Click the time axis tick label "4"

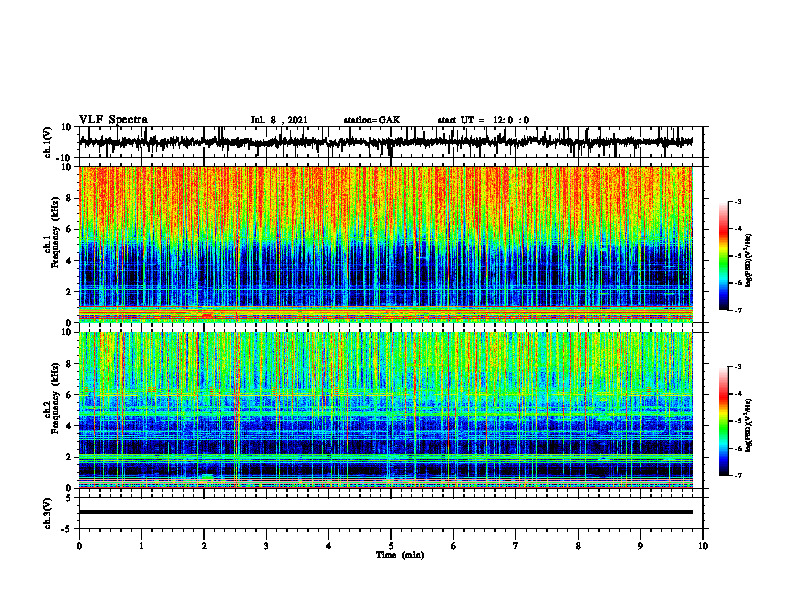click(x=329, y=546)
